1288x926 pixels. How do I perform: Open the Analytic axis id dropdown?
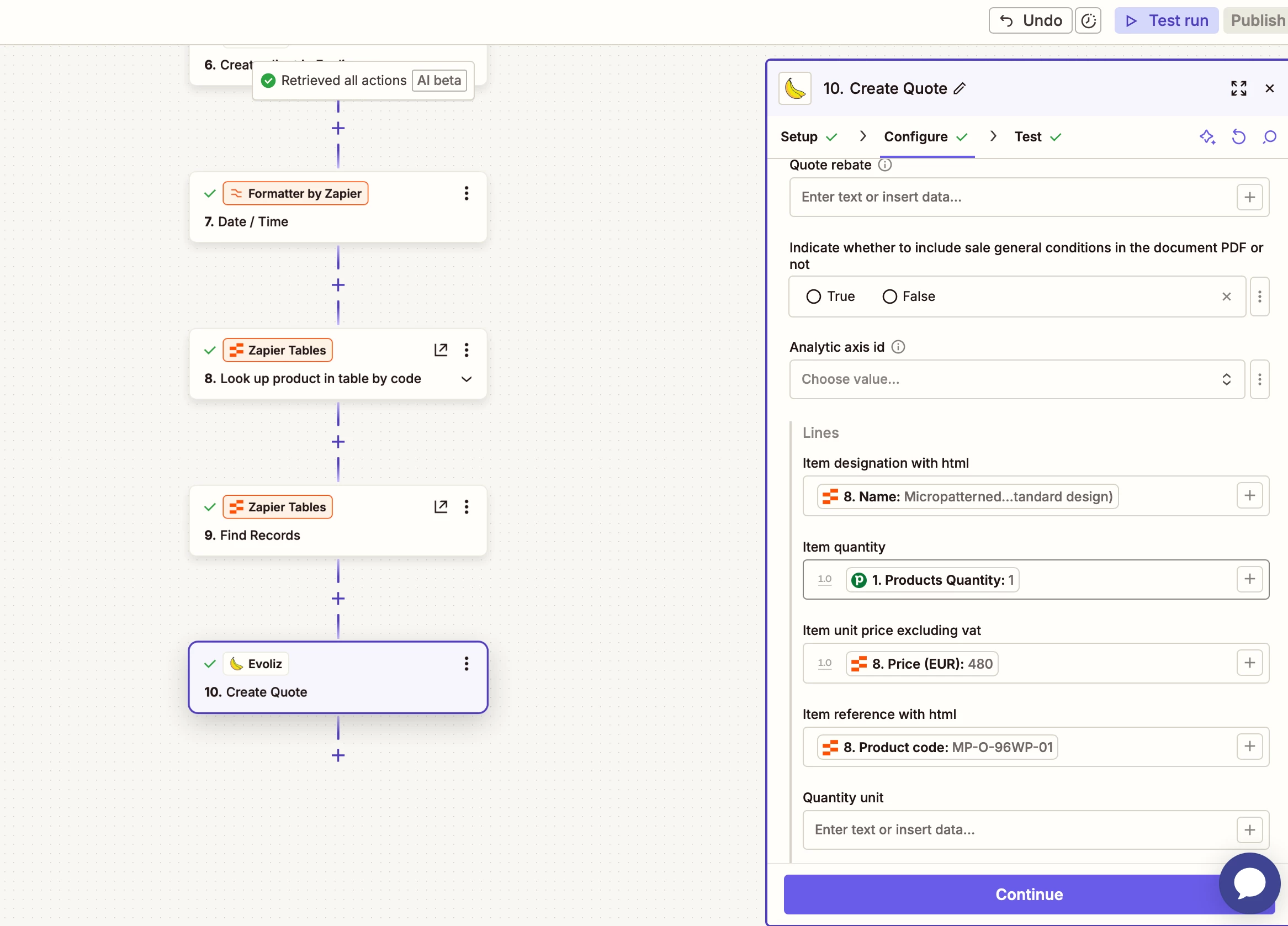pyautogui.click(x=1016, y=379)
